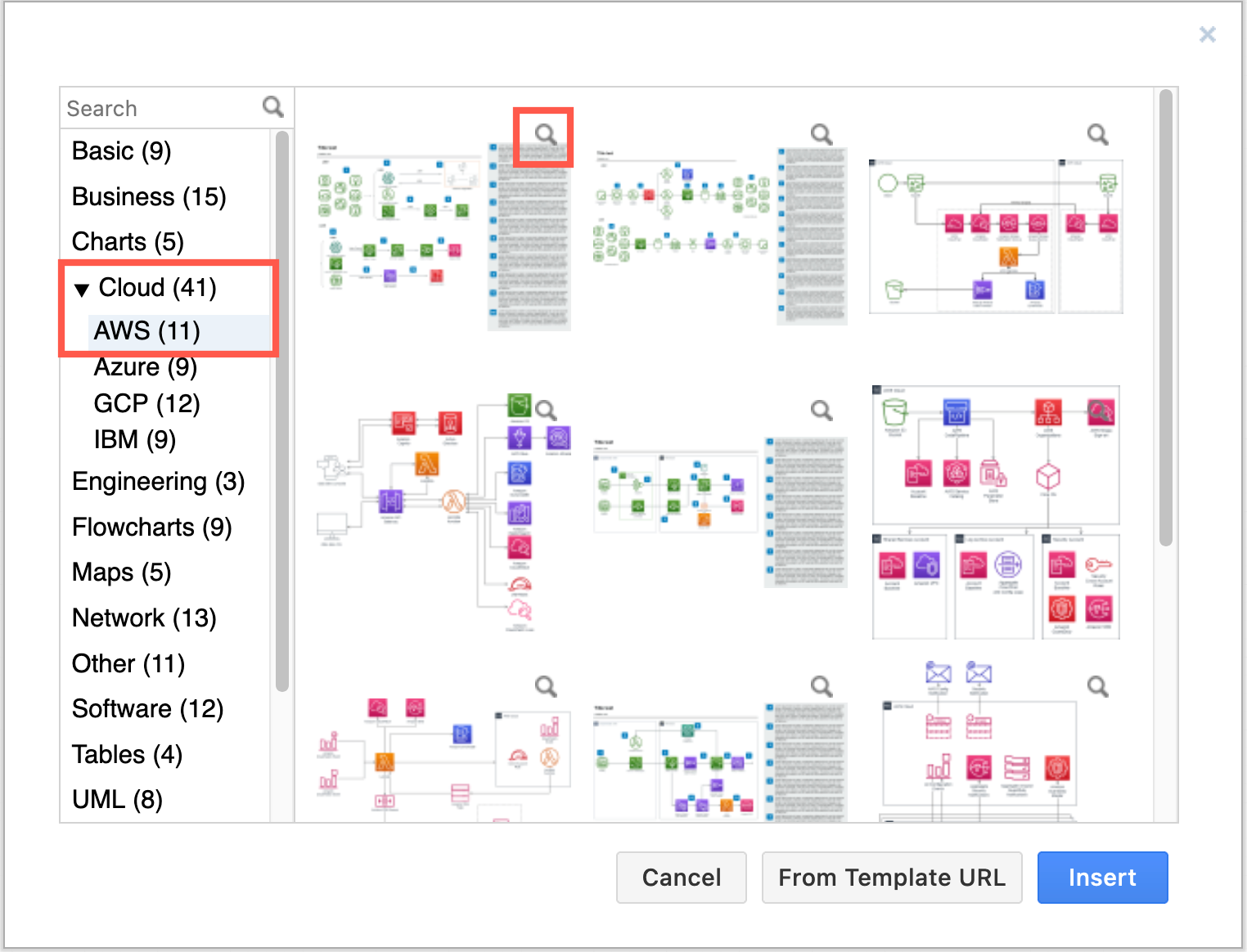Expand the Basic templates category
This screenshot has height=952, width=1247.
[x=120, y=150]
